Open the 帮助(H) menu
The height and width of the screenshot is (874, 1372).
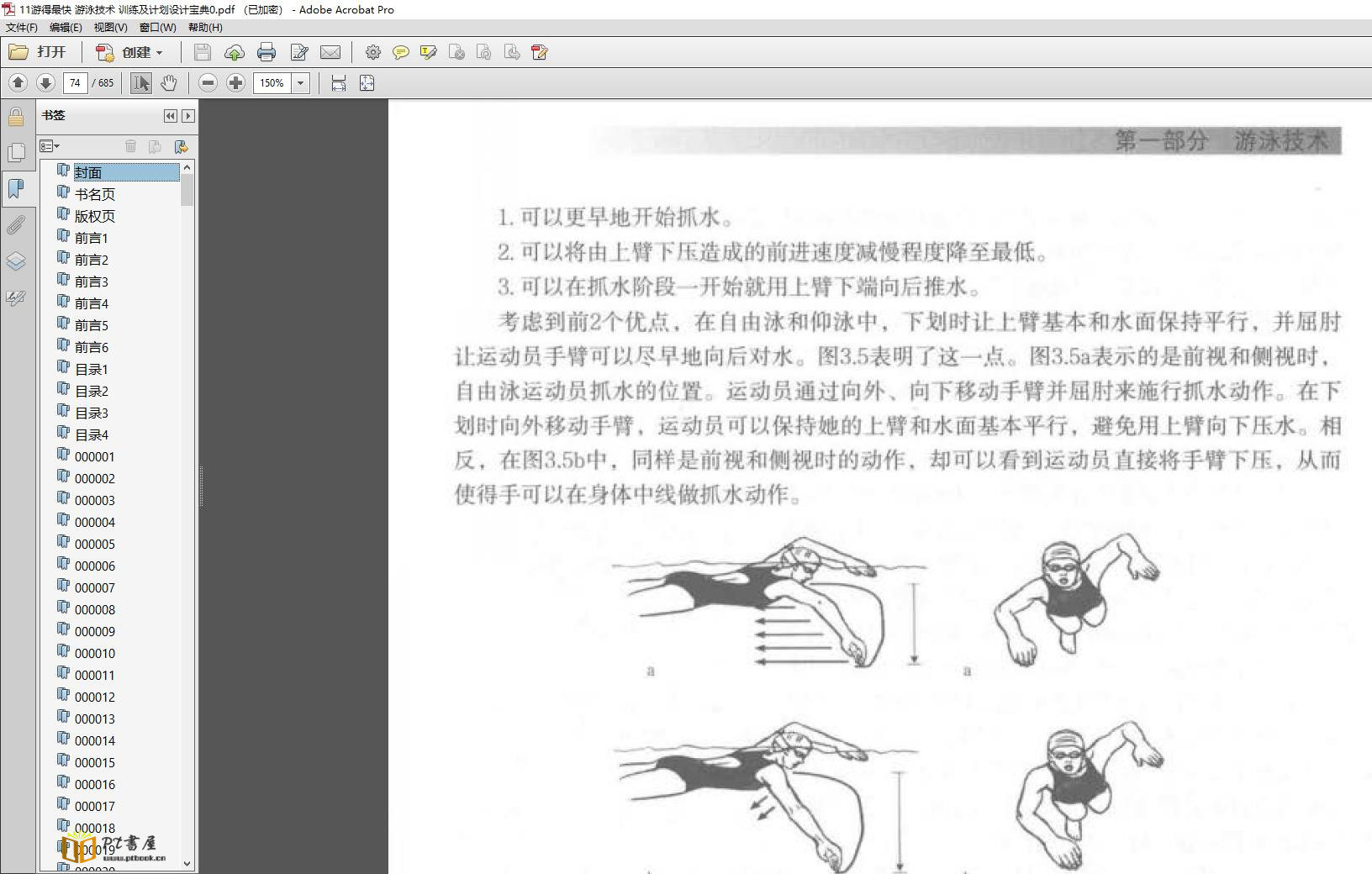pos(205,27)
